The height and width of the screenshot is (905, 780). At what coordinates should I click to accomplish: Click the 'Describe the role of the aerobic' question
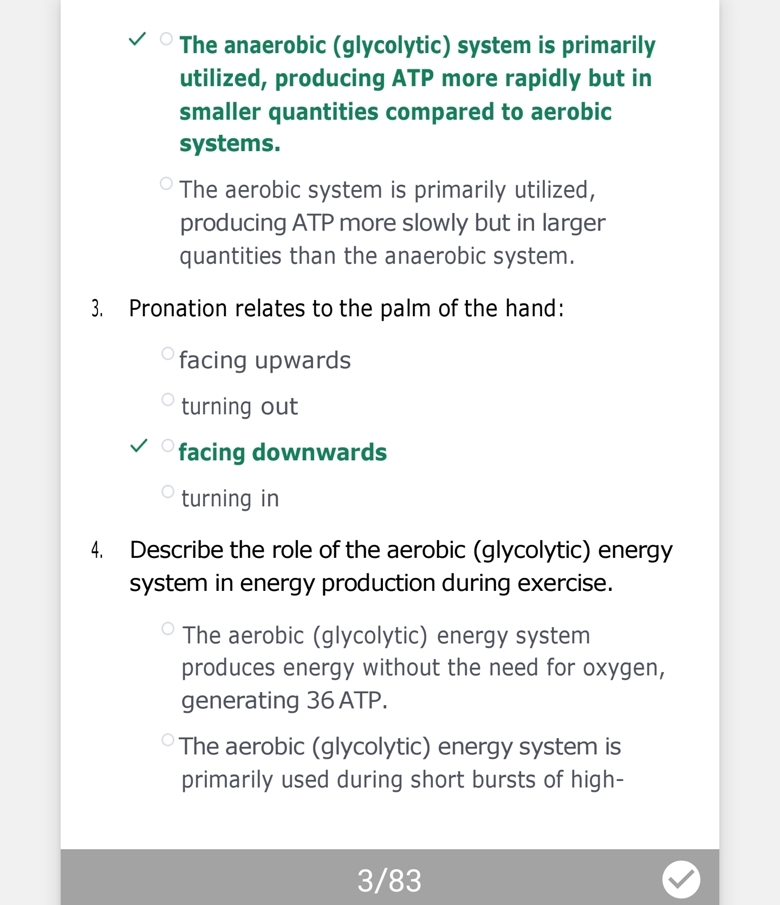tap(400, 566)
